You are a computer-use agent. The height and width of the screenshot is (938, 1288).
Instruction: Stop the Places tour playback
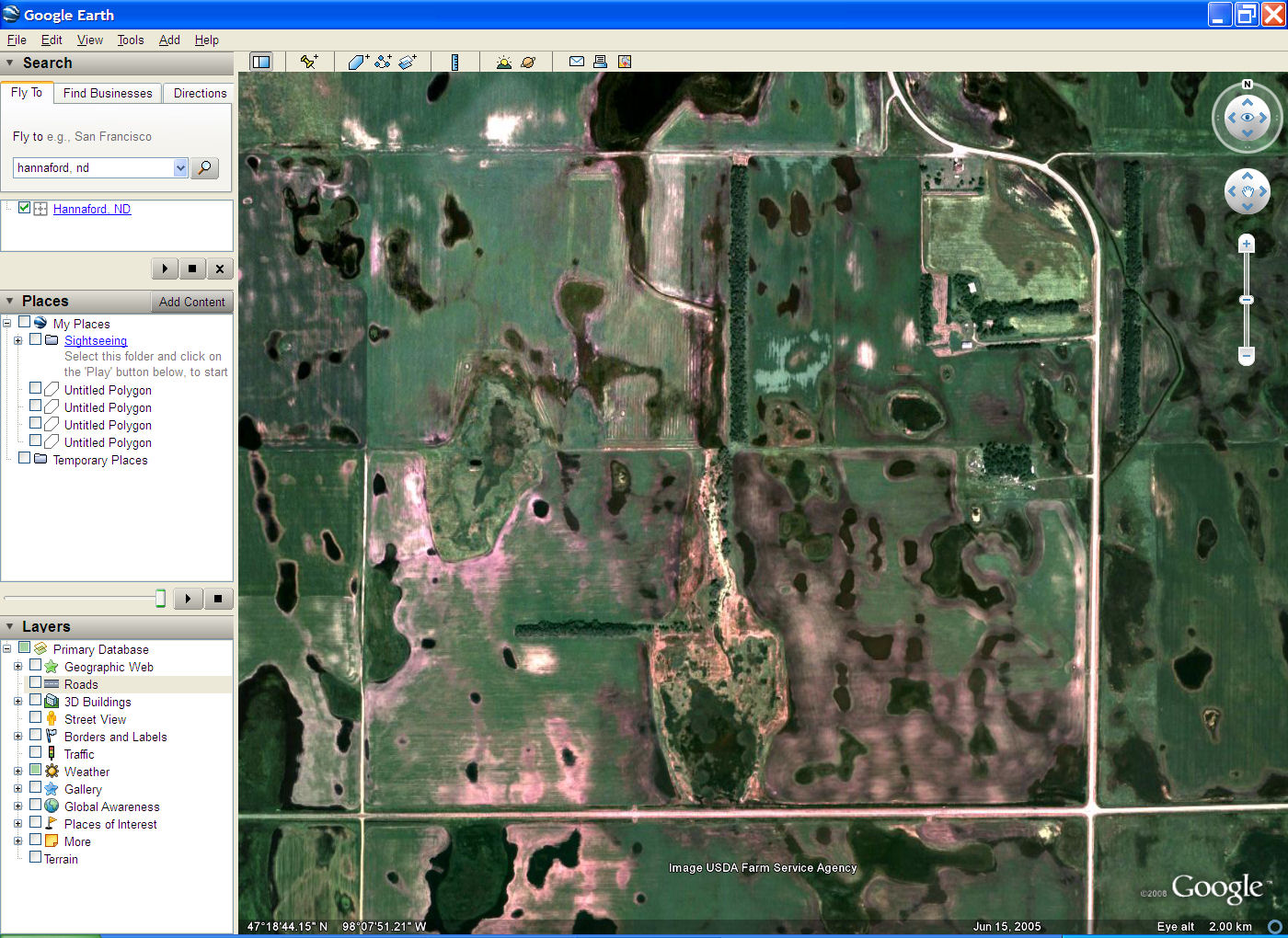coord(218,599)
